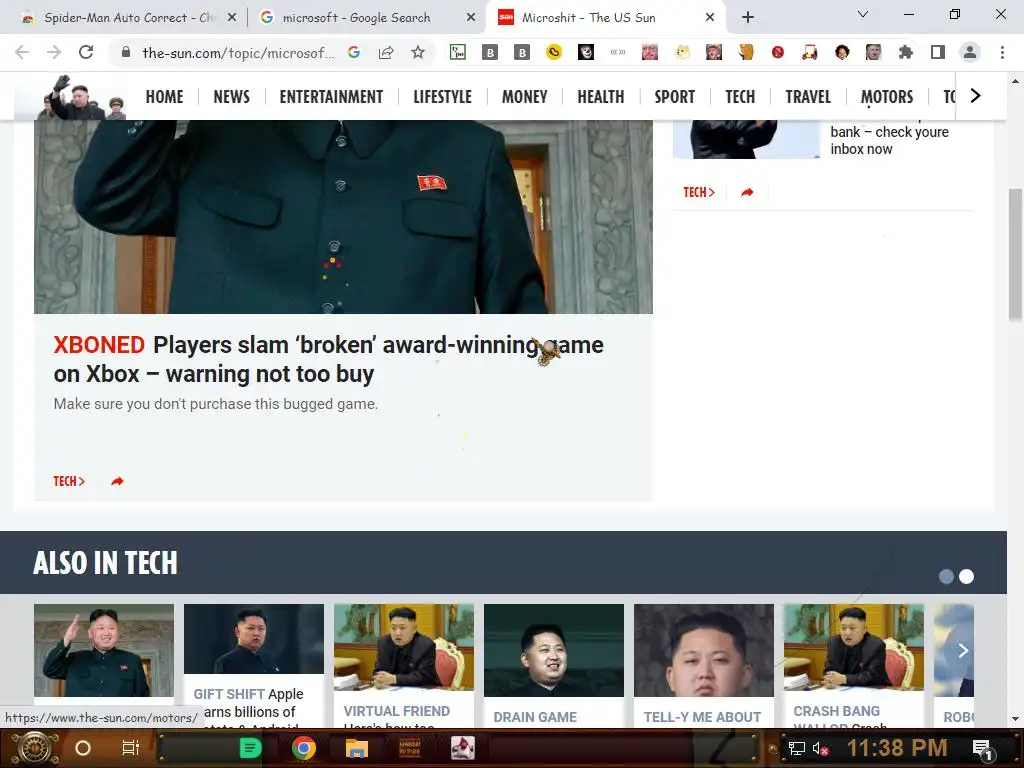Image resolution: width=1024 pixels, height=768 pixels.
Task: Toggle the muted volume tray icon
Action: 820,749
